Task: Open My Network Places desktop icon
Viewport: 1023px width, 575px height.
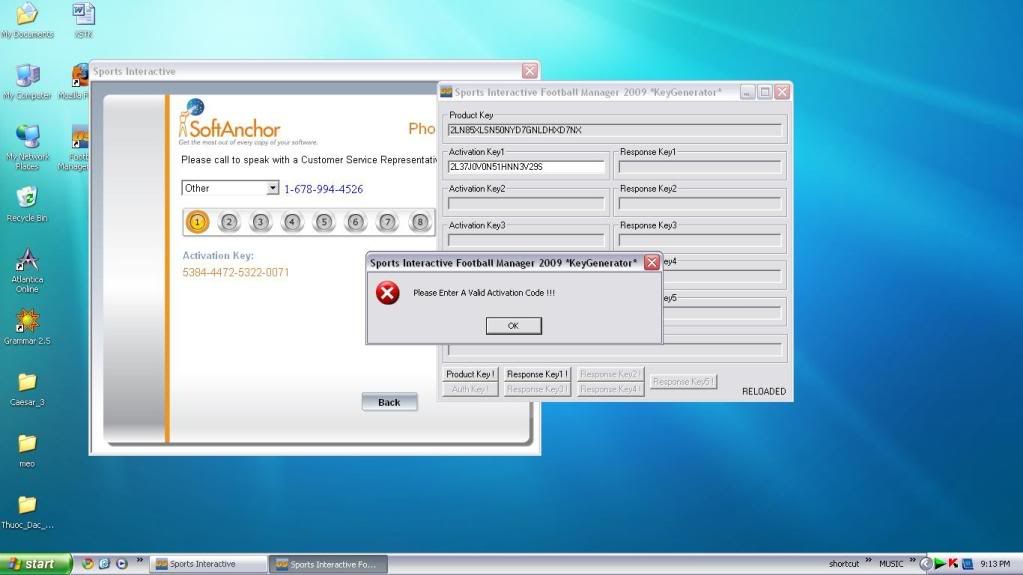Action: click(x=27, y=148)
